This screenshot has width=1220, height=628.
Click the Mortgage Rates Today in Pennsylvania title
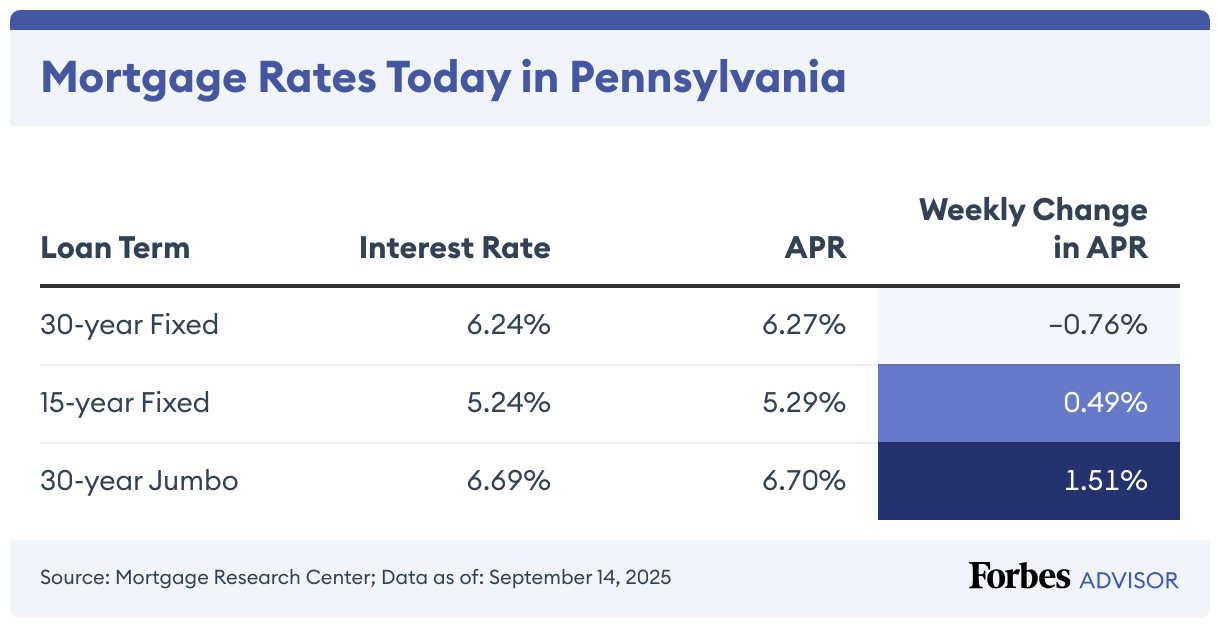(x=442, y=77)
